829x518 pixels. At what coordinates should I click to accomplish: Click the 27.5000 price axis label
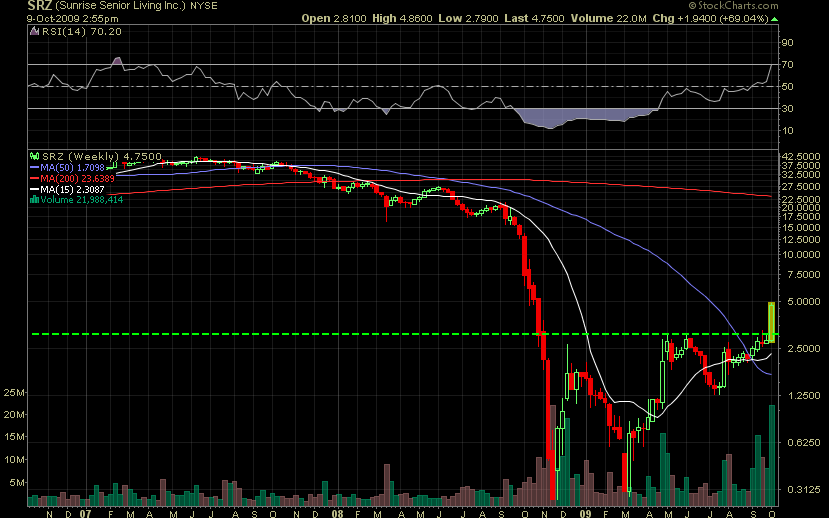coord(801,187)
